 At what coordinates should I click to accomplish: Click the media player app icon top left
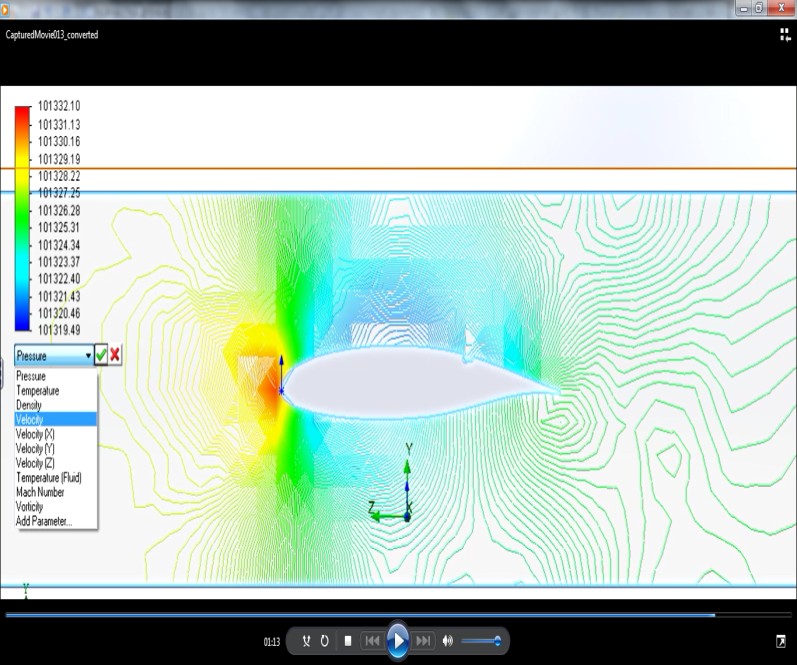pyautogui.click(x=5, y=9)
